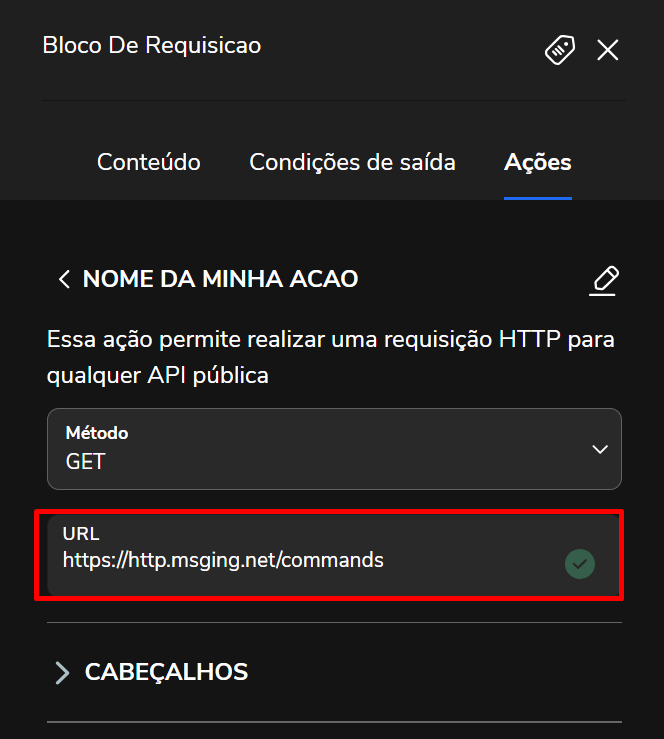The image size is (664, 739).
Task: Select the Ações tab
Action: (x=538, y=162)
